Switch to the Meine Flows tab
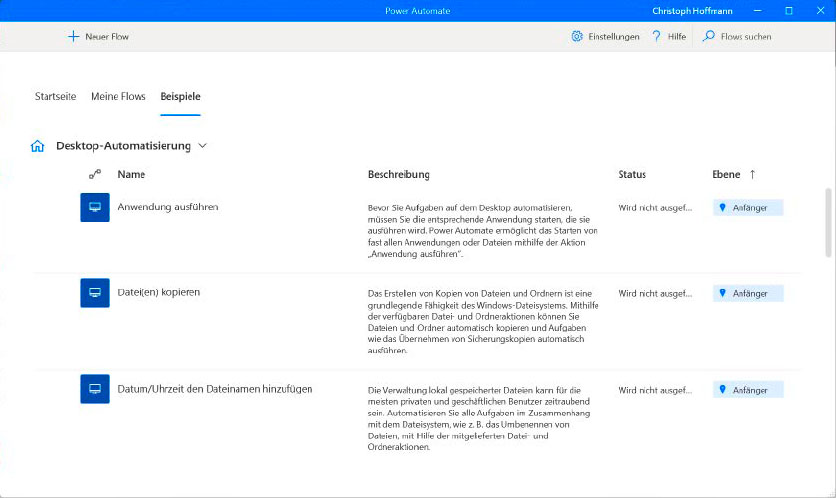 point(118,97)
